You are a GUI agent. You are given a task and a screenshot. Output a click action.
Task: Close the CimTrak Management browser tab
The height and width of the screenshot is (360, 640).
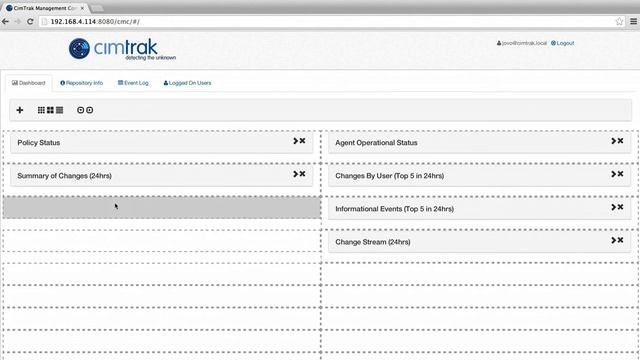(82, 8)
